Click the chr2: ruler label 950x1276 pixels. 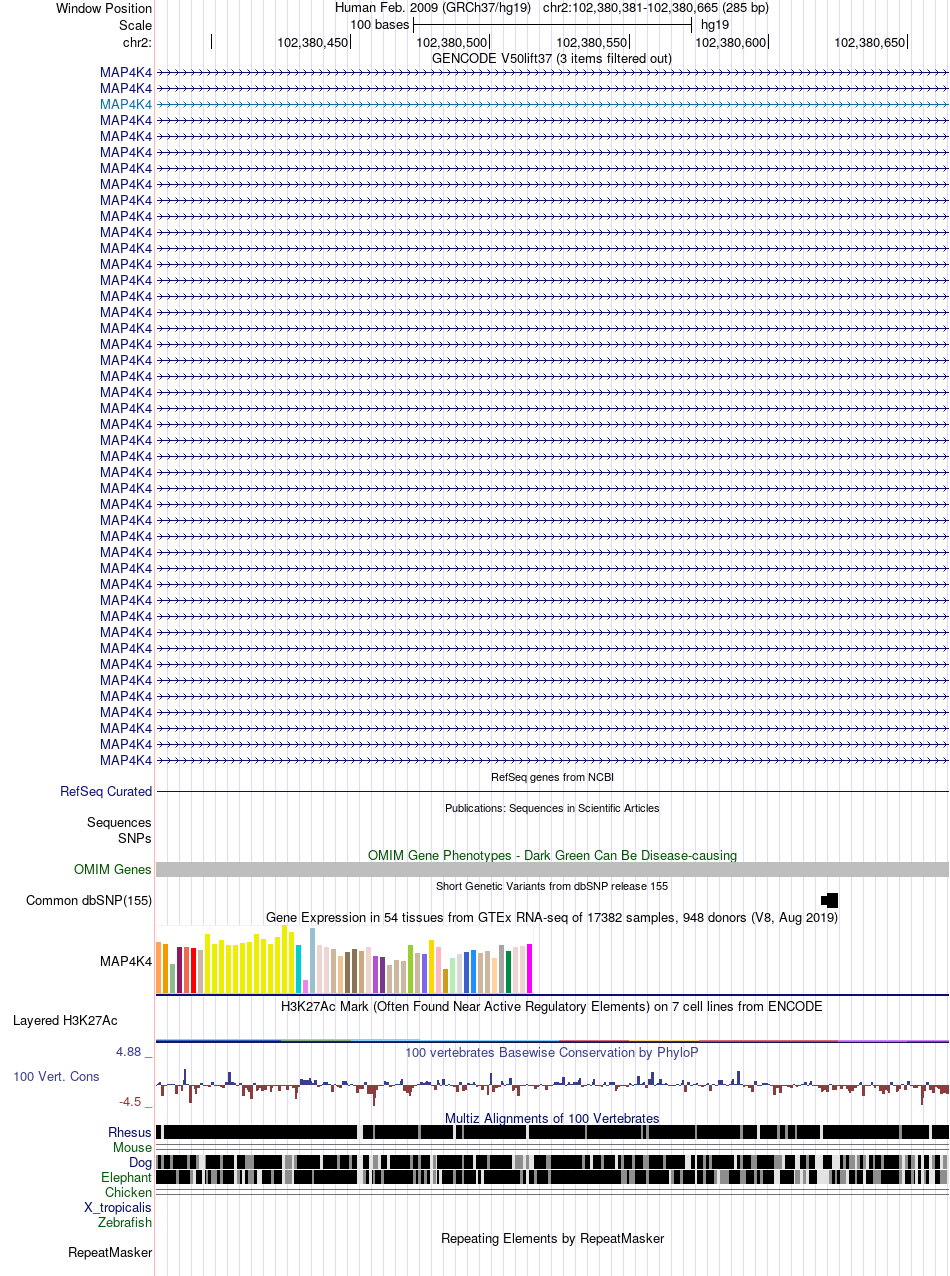pos(137,42)
